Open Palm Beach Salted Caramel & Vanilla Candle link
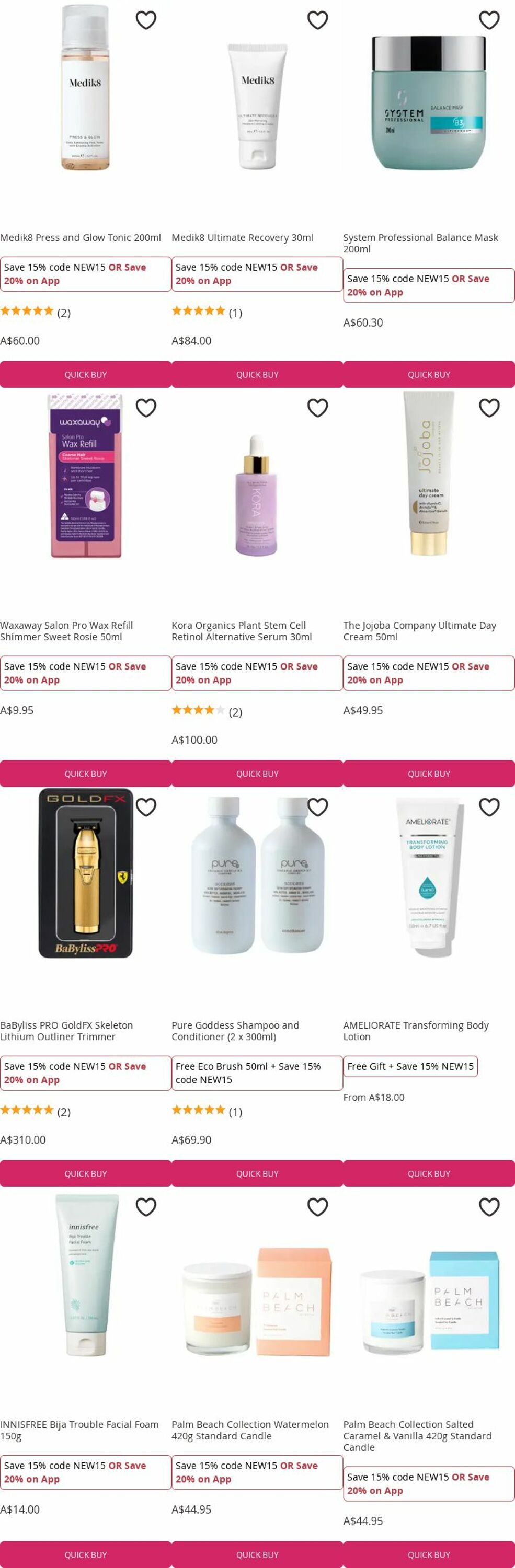Image resolution: width=515 pixels, height=1568 pixels. coord(418,1436)
